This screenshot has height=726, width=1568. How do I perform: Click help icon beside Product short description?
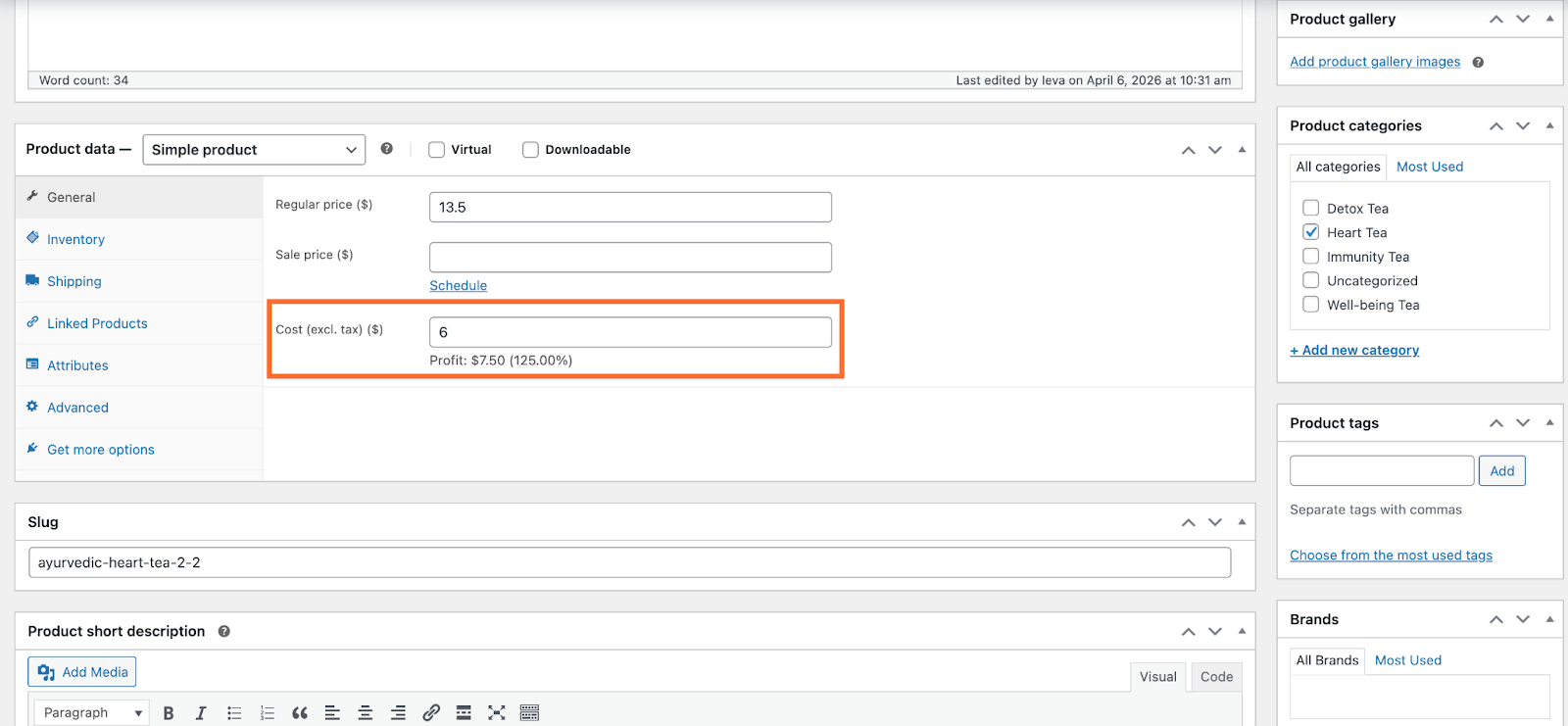pyautogui.click(x=223, y=631)
